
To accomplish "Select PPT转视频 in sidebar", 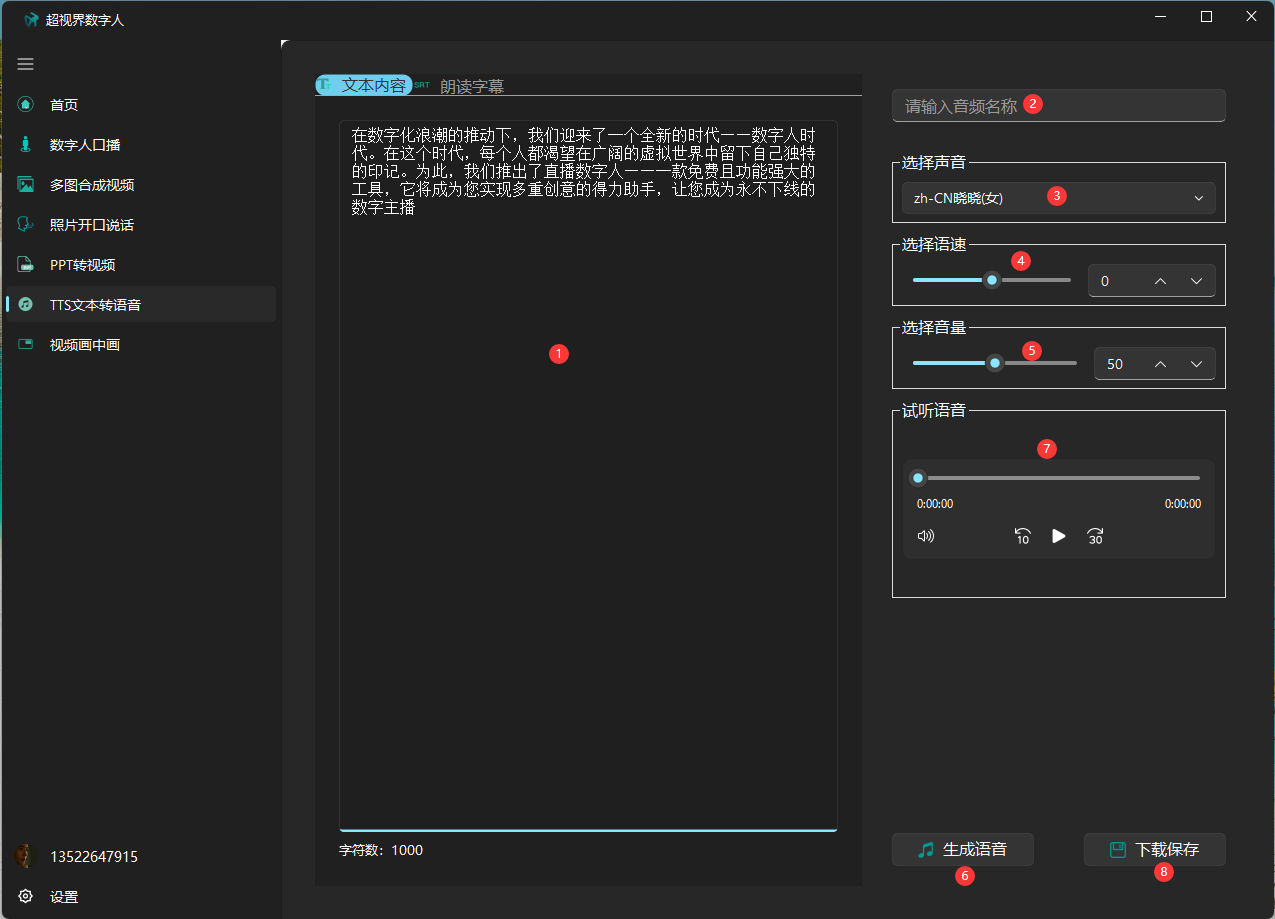I will coord(82,265).
